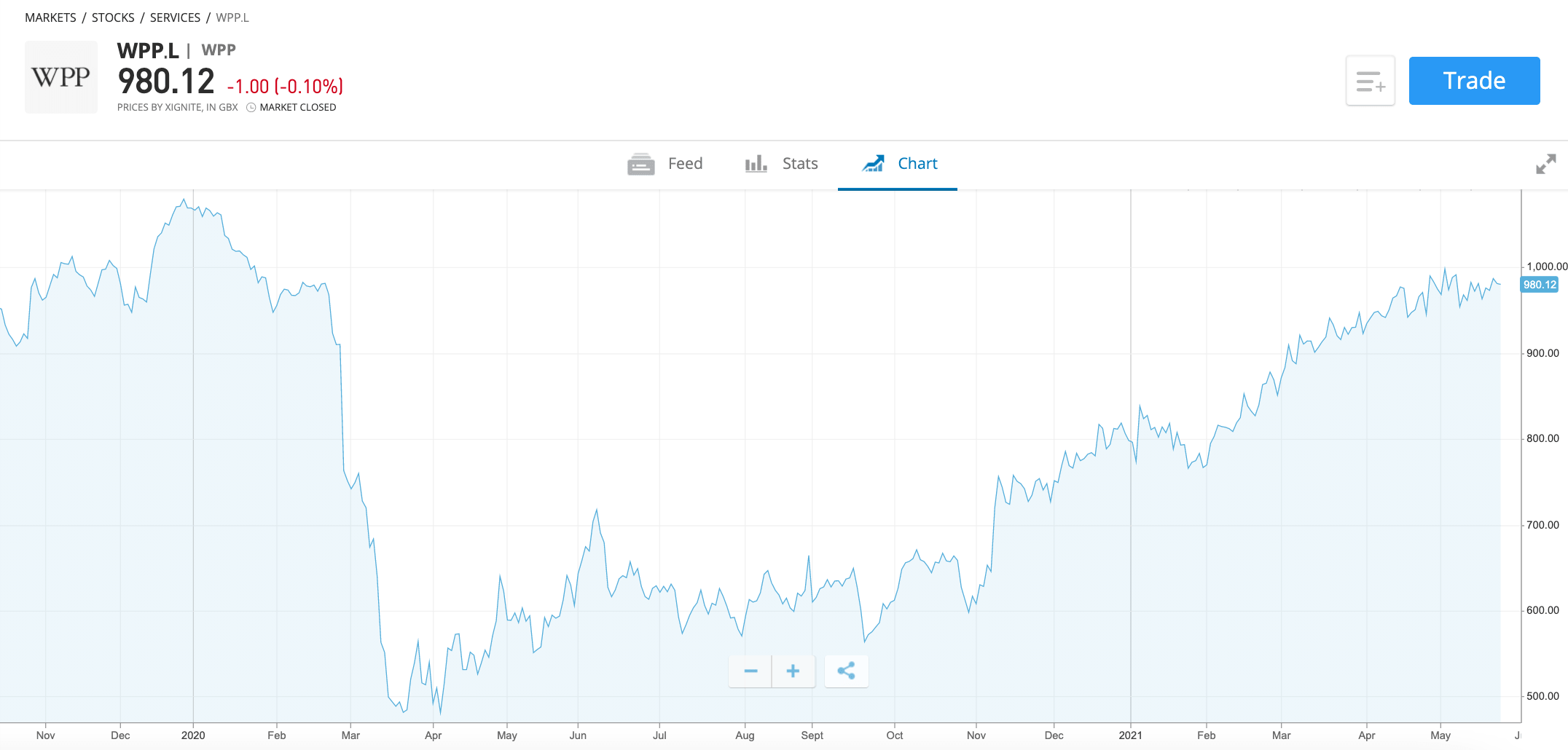Click the Feed newspaper icon
Screen dimensions: 1568x750
coord(641,164)
